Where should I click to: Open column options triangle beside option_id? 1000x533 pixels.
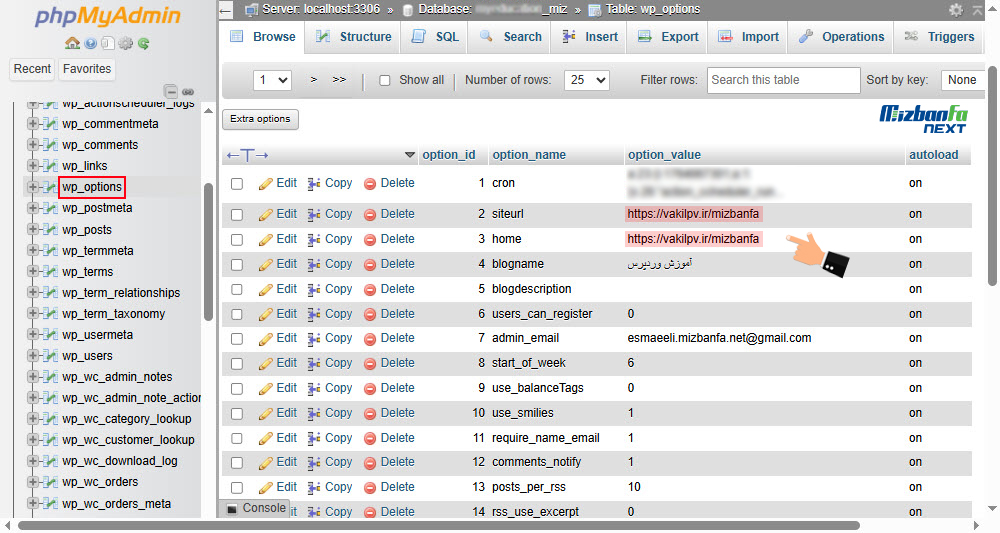point(410,155)
